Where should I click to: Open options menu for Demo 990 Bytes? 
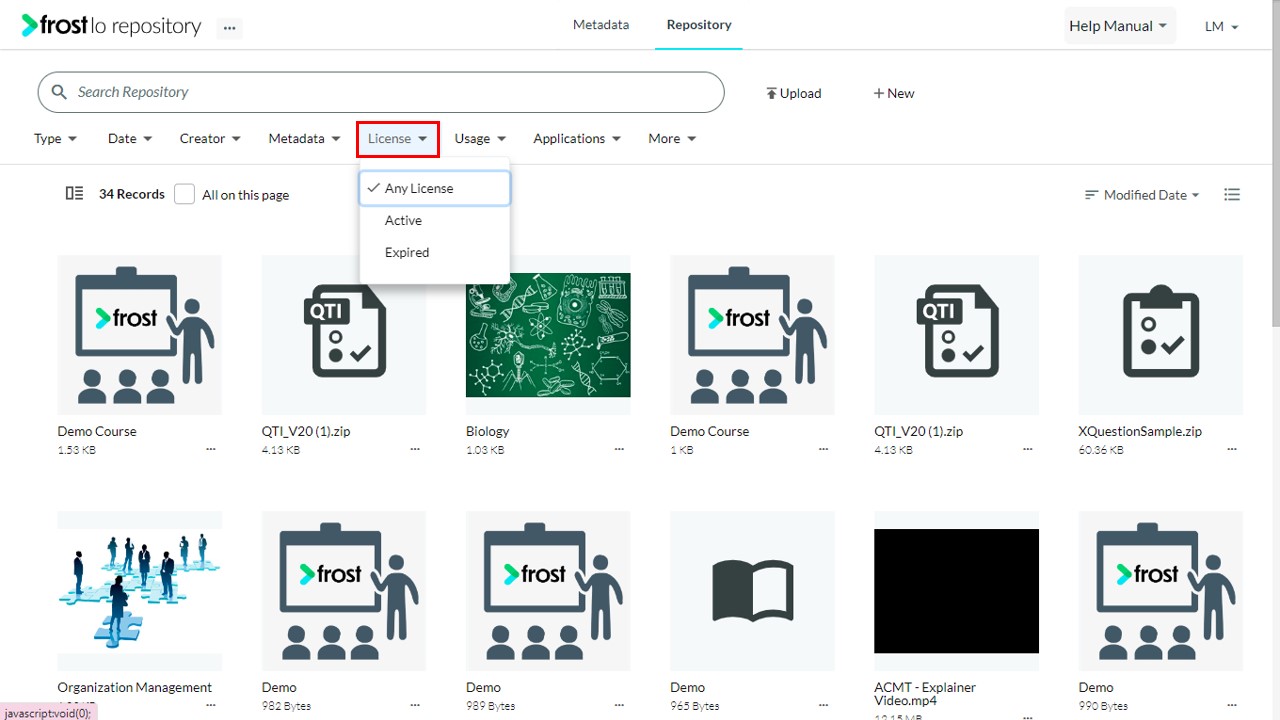[x=1232, y=706]
